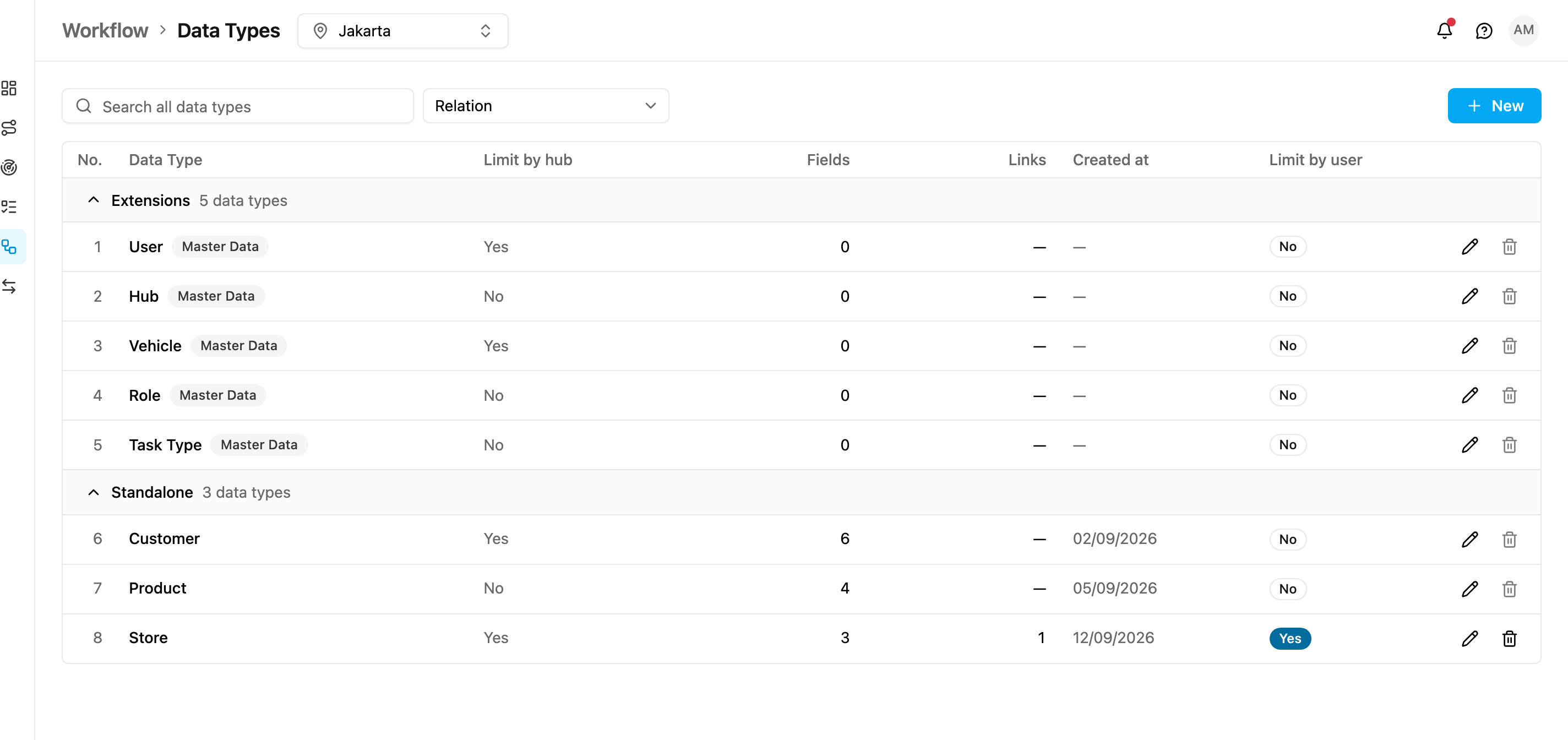Click Master Data tag on Vehicle row
Screen dimensions: 1568x740
coord(238,346)
